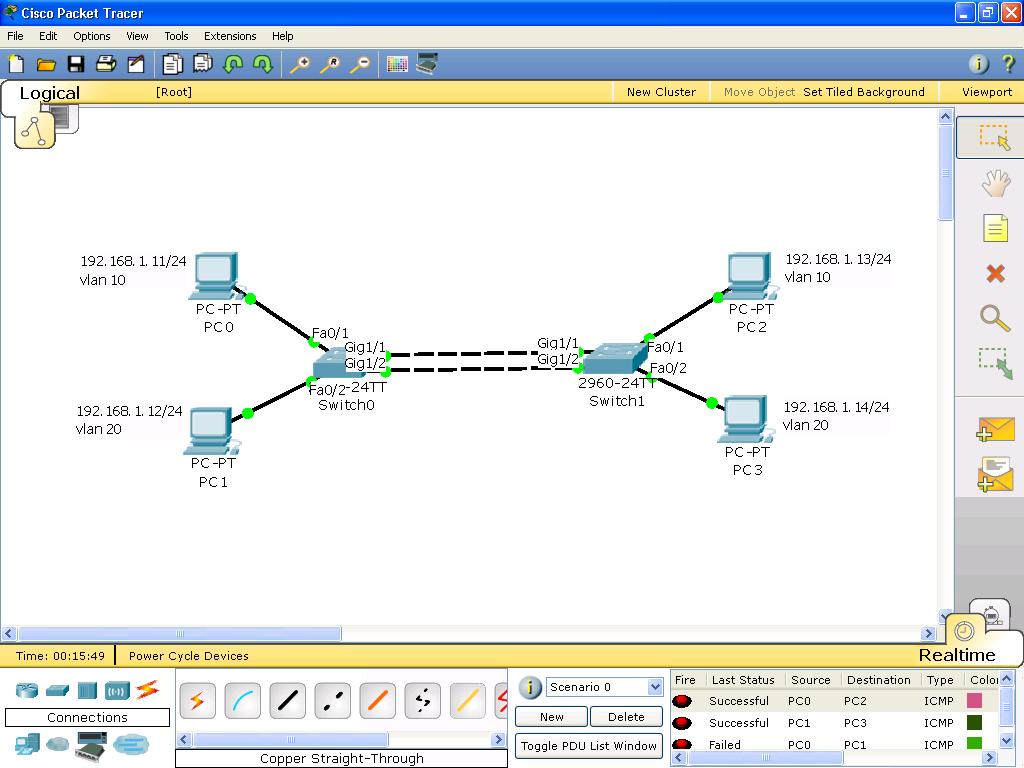Switch to the Realtime mode tab
Screen dimensions: 1024x768
(957, 654)
